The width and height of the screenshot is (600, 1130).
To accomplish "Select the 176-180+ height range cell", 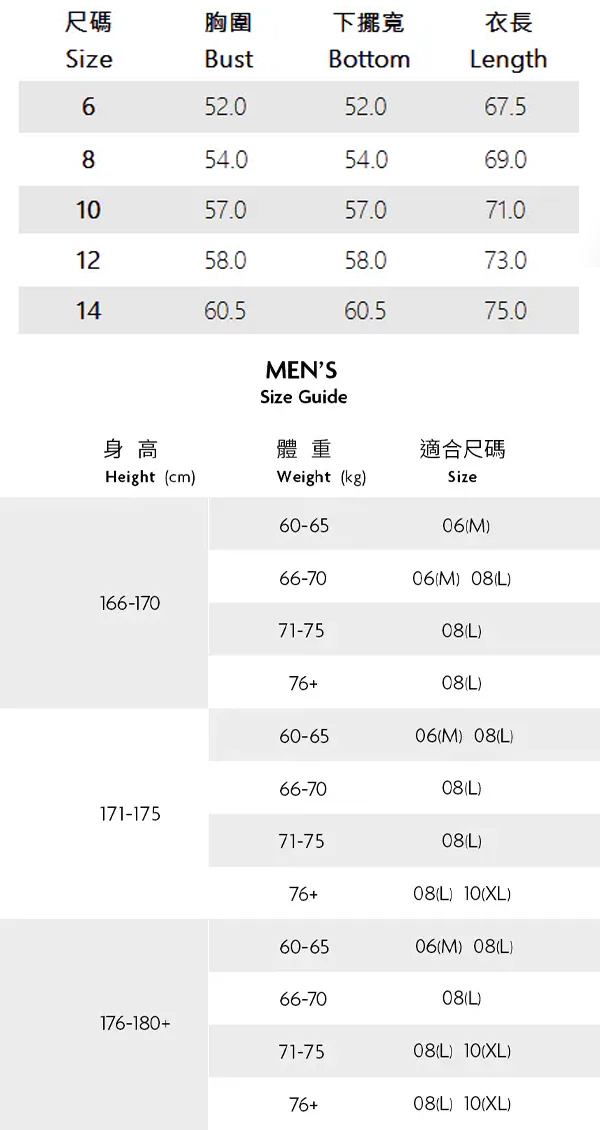I will click(135, 1024).
